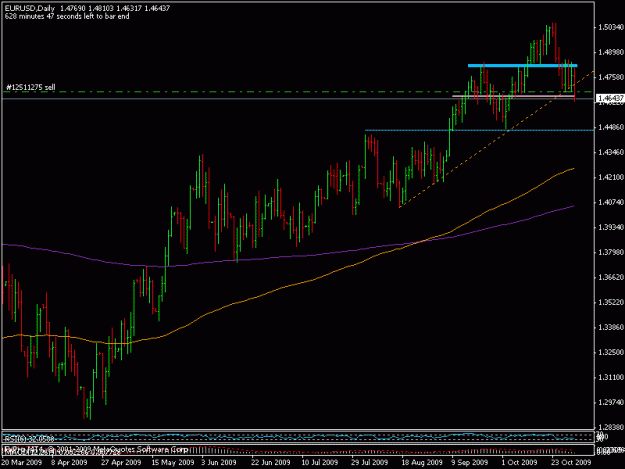Click the 1.35220 price axis label
Screen dimensions: 625x469
click(611, 302)
